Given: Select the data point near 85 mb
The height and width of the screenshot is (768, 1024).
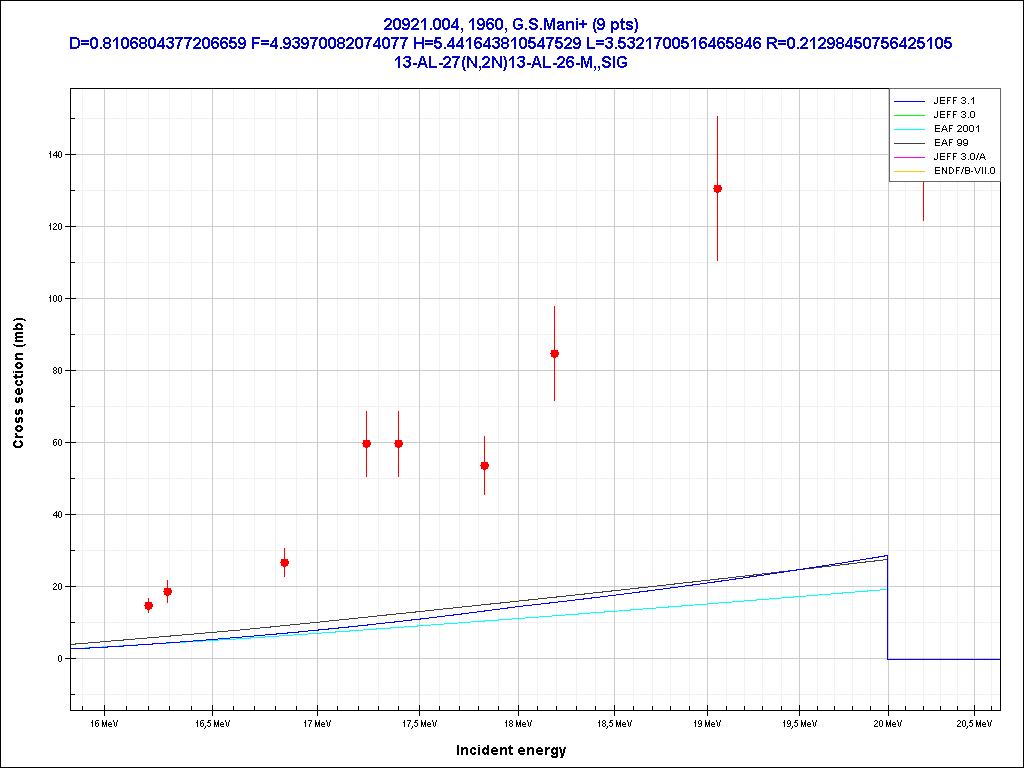Looking at the screenshot, I should [x=554, y=354].
